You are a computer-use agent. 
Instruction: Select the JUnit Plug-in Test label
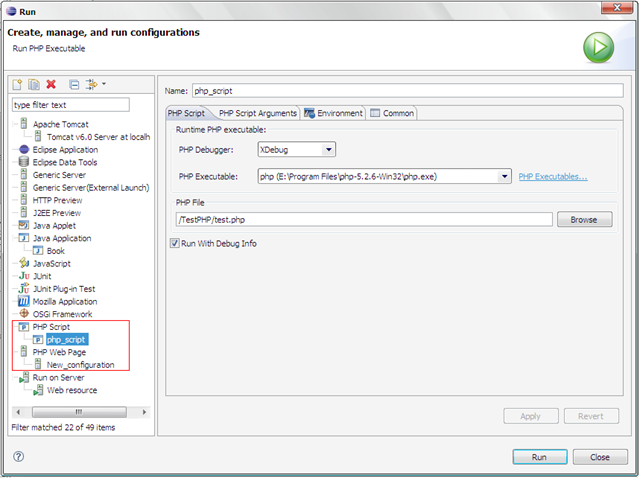click(x=64, y=289)
